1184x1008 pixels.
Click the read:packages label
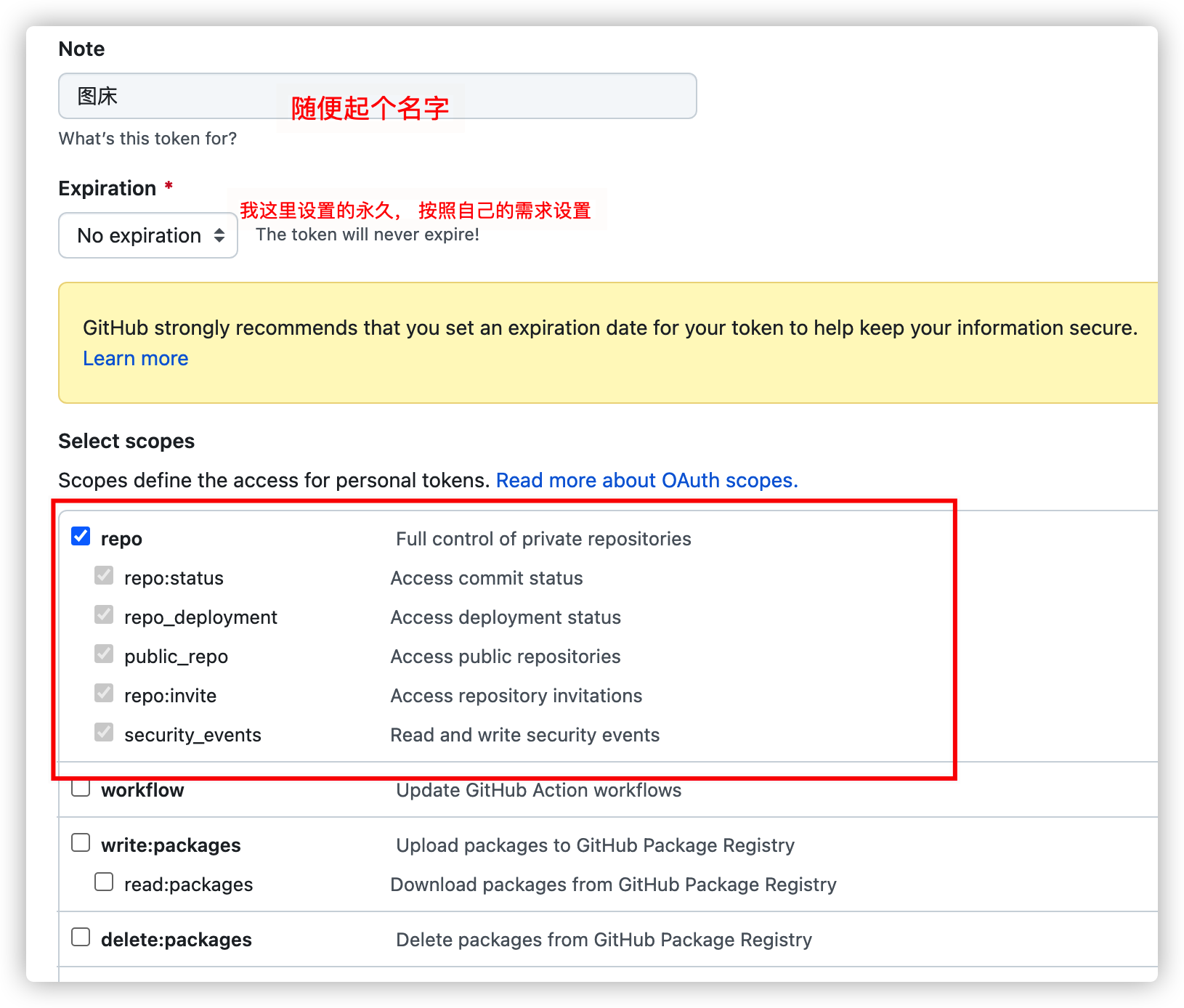pos(188,885)
